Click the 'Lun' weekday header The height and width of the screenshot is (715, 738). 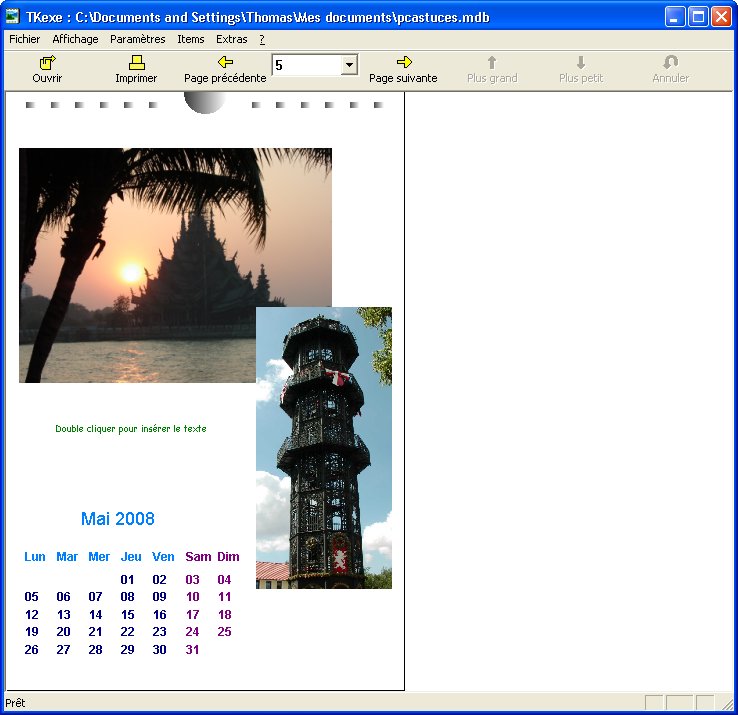[x=35, y=557]
